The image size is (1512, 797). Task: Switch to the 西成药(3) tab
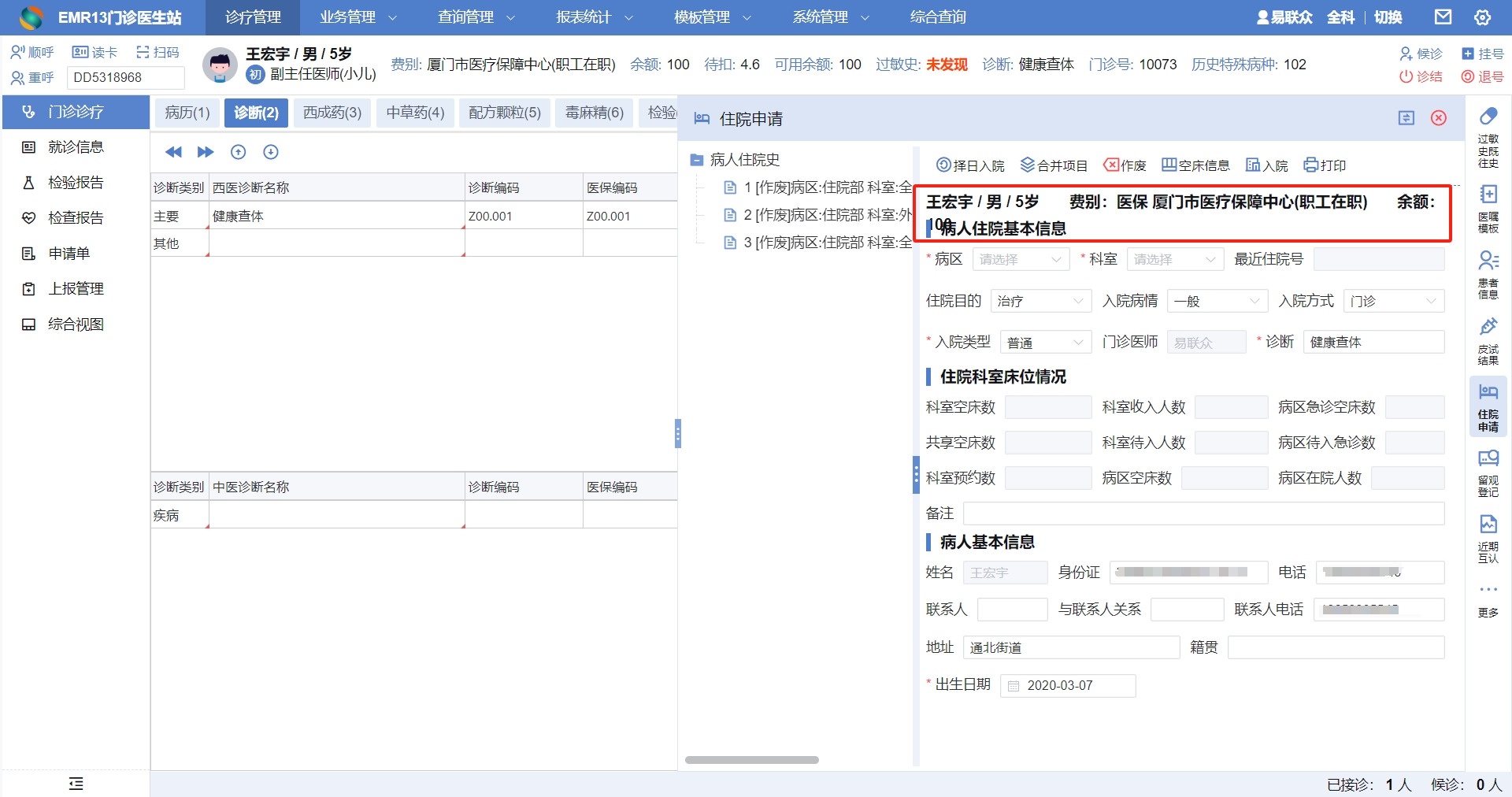click(332, 113)
